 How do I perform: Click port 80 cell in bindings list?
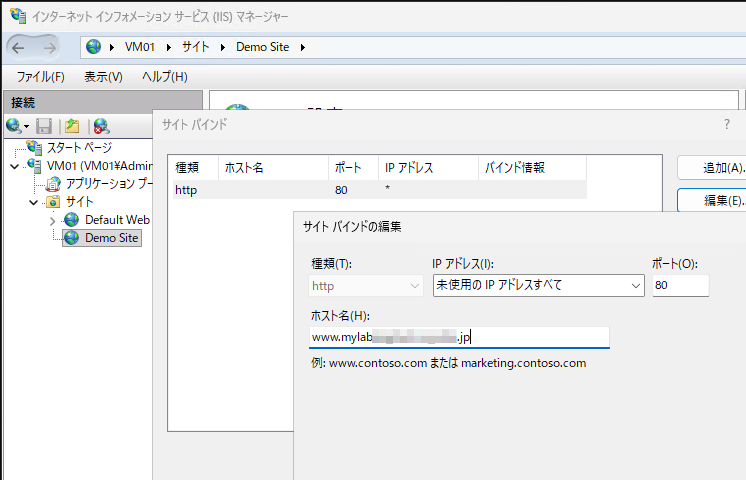point(341,190)
